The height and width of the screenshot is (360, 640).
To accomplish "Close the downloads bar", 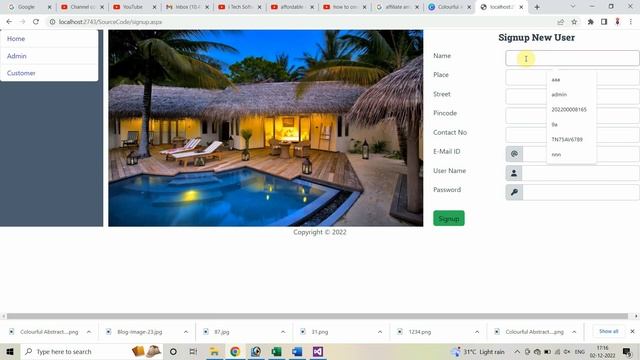I will tap(632, 331).
